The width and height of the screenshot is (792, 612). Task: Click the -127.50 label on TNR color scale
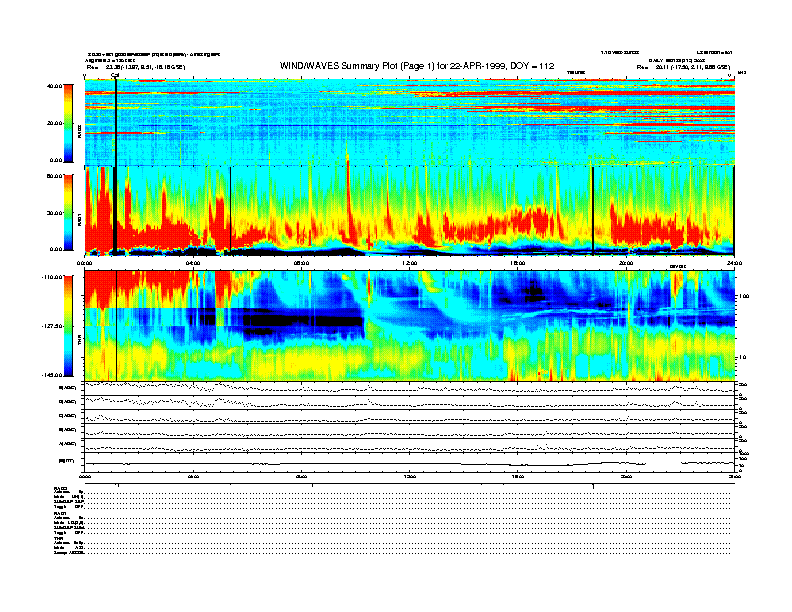coord(52,326)
